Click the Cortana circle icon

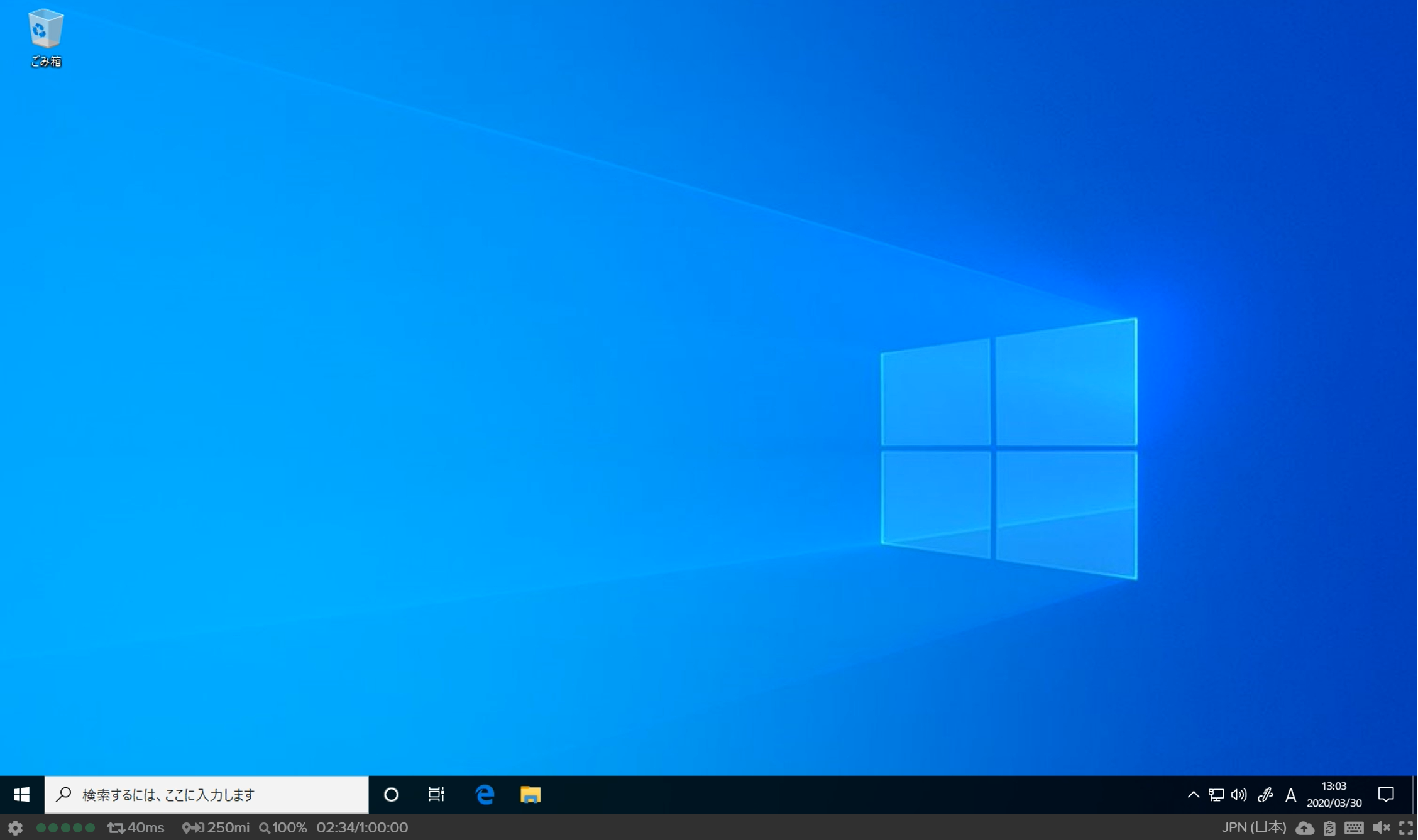coord(391,795)
